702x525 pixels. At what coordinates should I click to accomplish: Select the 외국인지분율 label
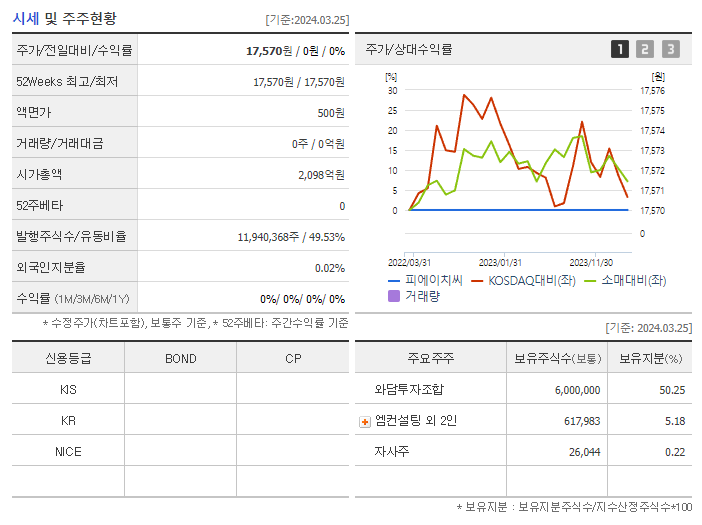[51, 267]
